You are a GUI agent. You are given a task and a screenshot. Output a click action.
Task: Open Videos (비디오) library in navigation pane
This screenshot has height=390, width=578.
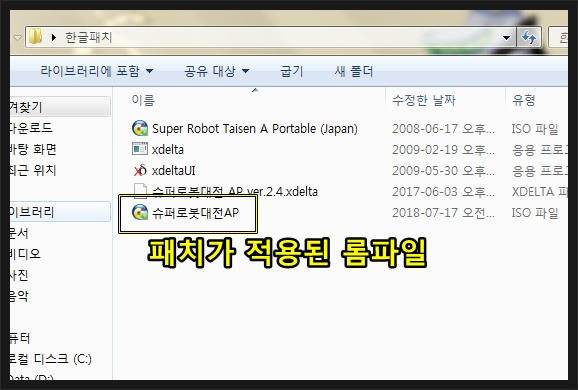[x=25, y=254]
